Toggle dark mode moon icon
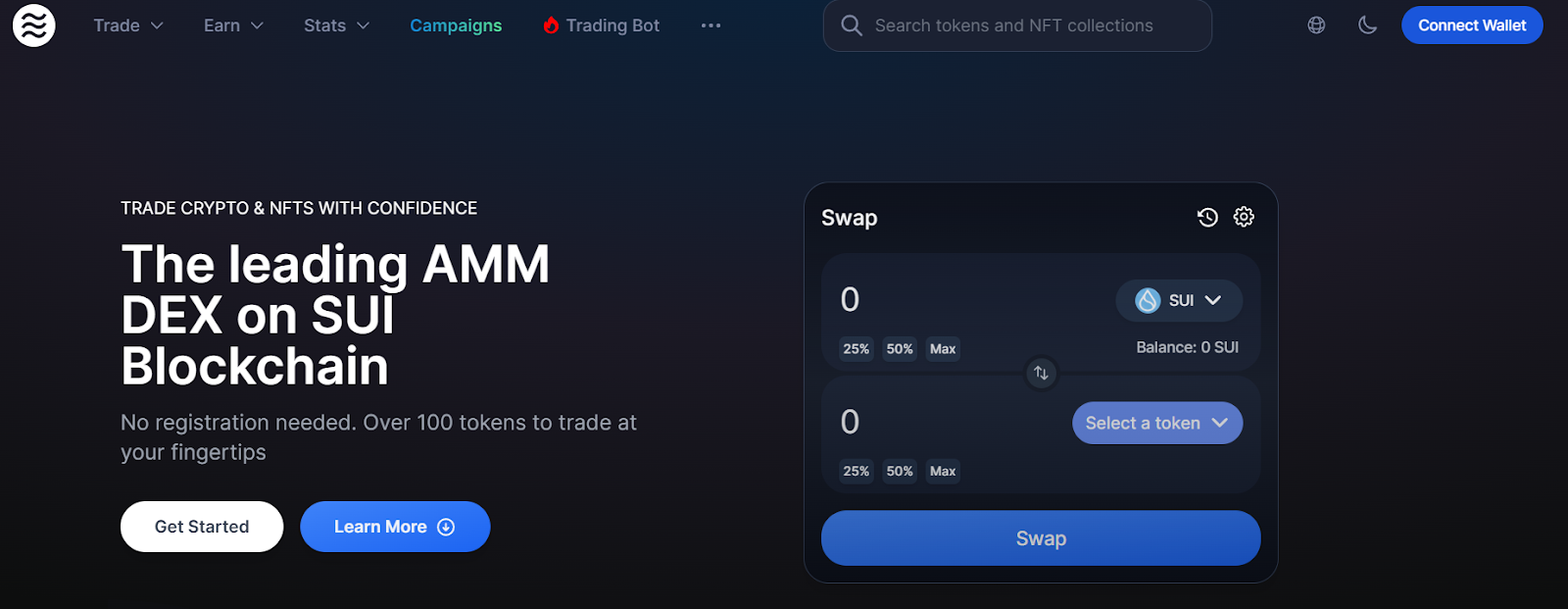This screenshot has width=1568, height=609. click(x=1367, y=25)
